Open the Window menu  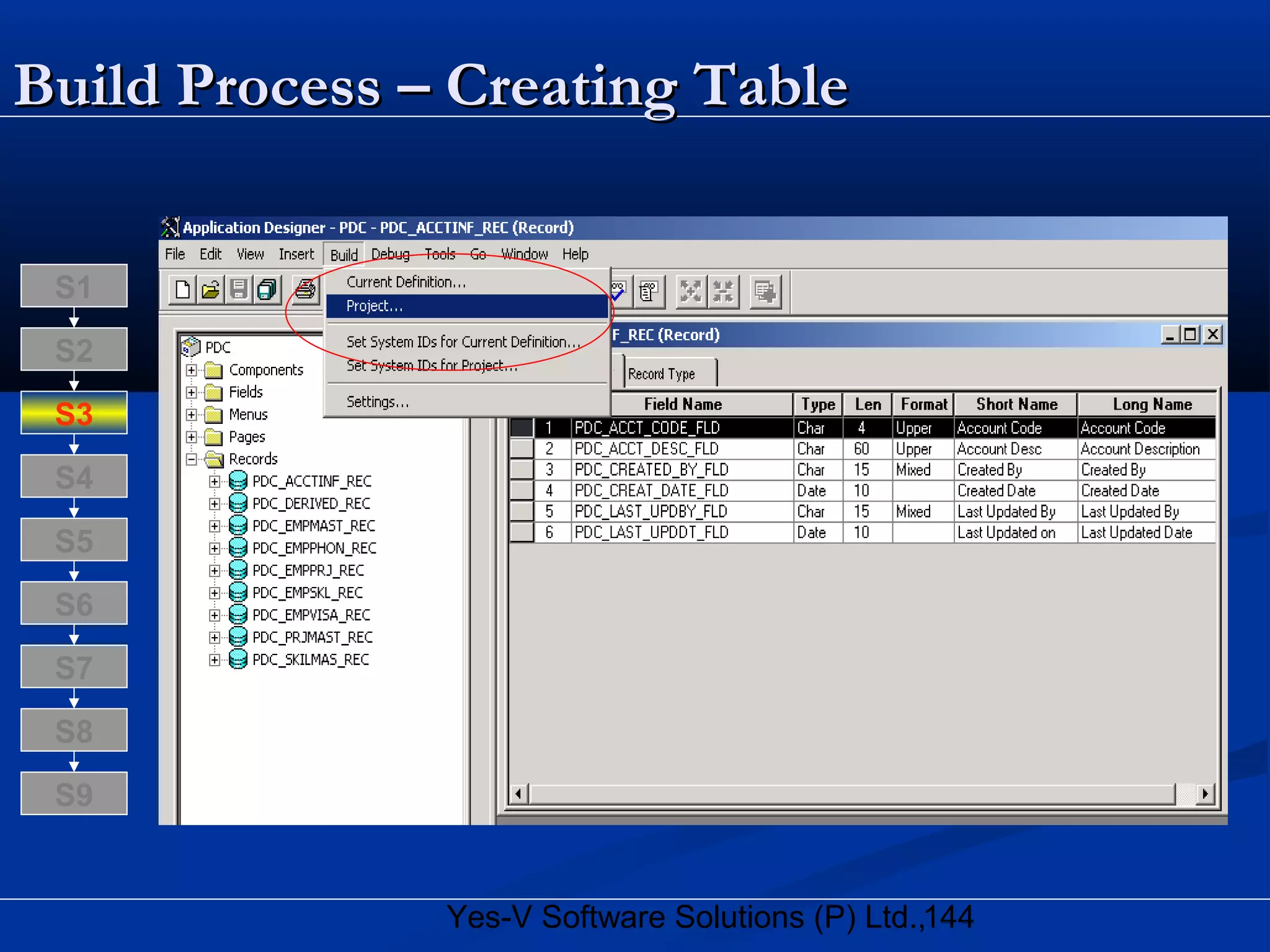tap(525, 254)
